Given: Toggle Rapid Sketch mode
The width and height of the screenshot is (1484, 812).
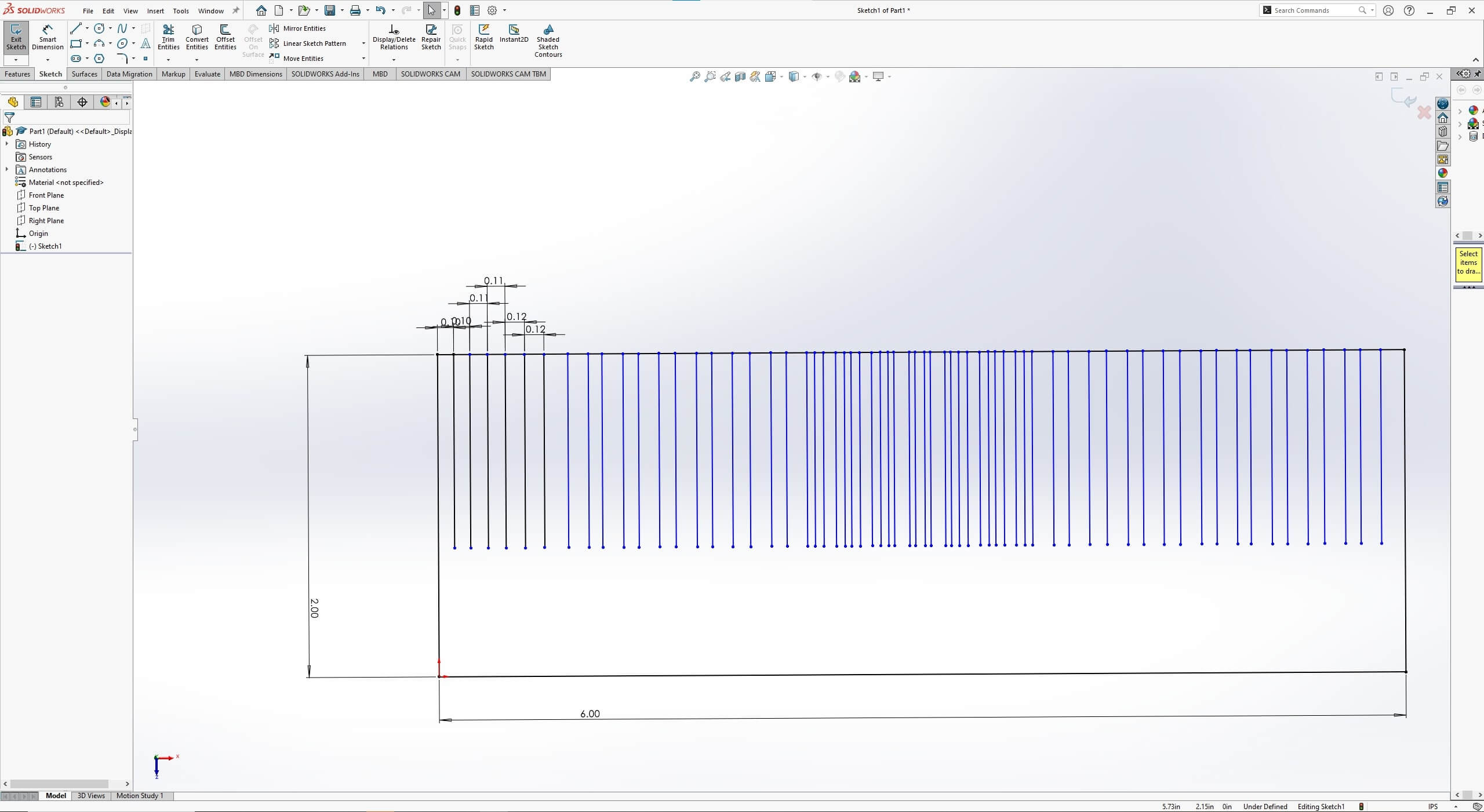Looking at the screenshot, I should pos(484,38).
